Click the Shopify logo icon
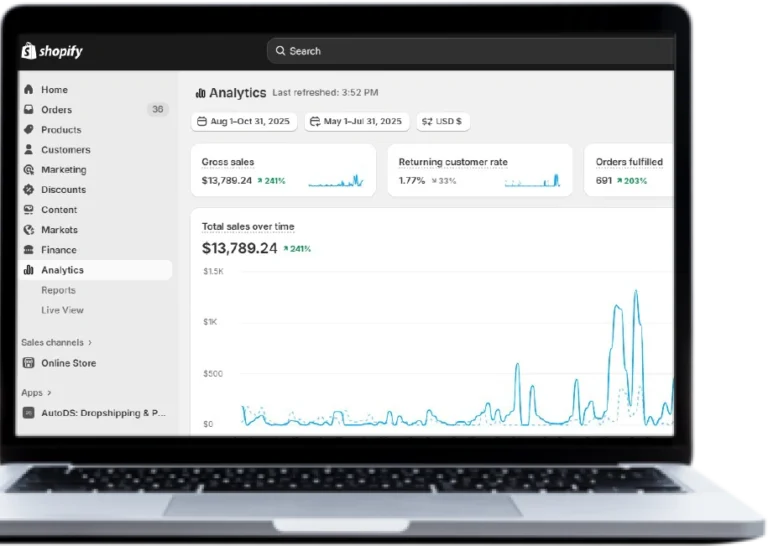 28,51
